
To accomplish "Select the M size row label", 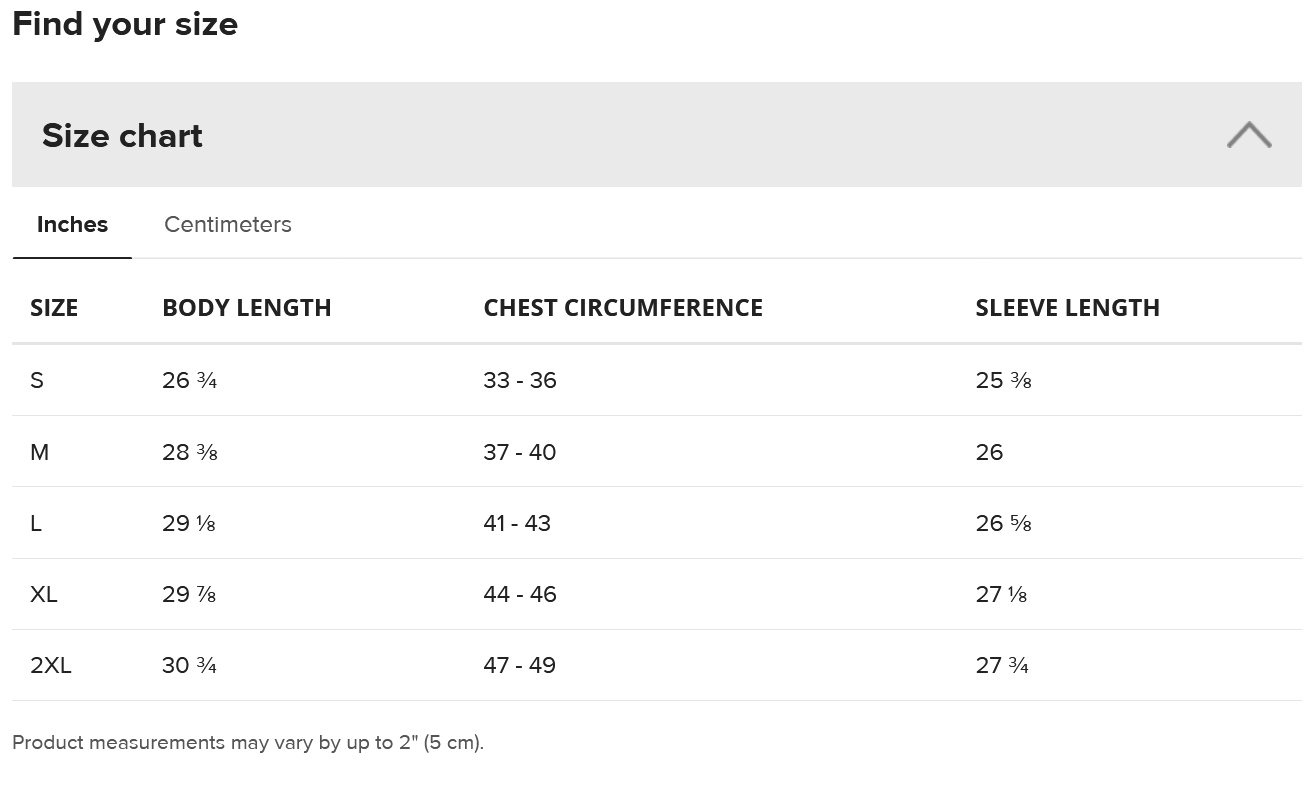I will tap(39, 453).
